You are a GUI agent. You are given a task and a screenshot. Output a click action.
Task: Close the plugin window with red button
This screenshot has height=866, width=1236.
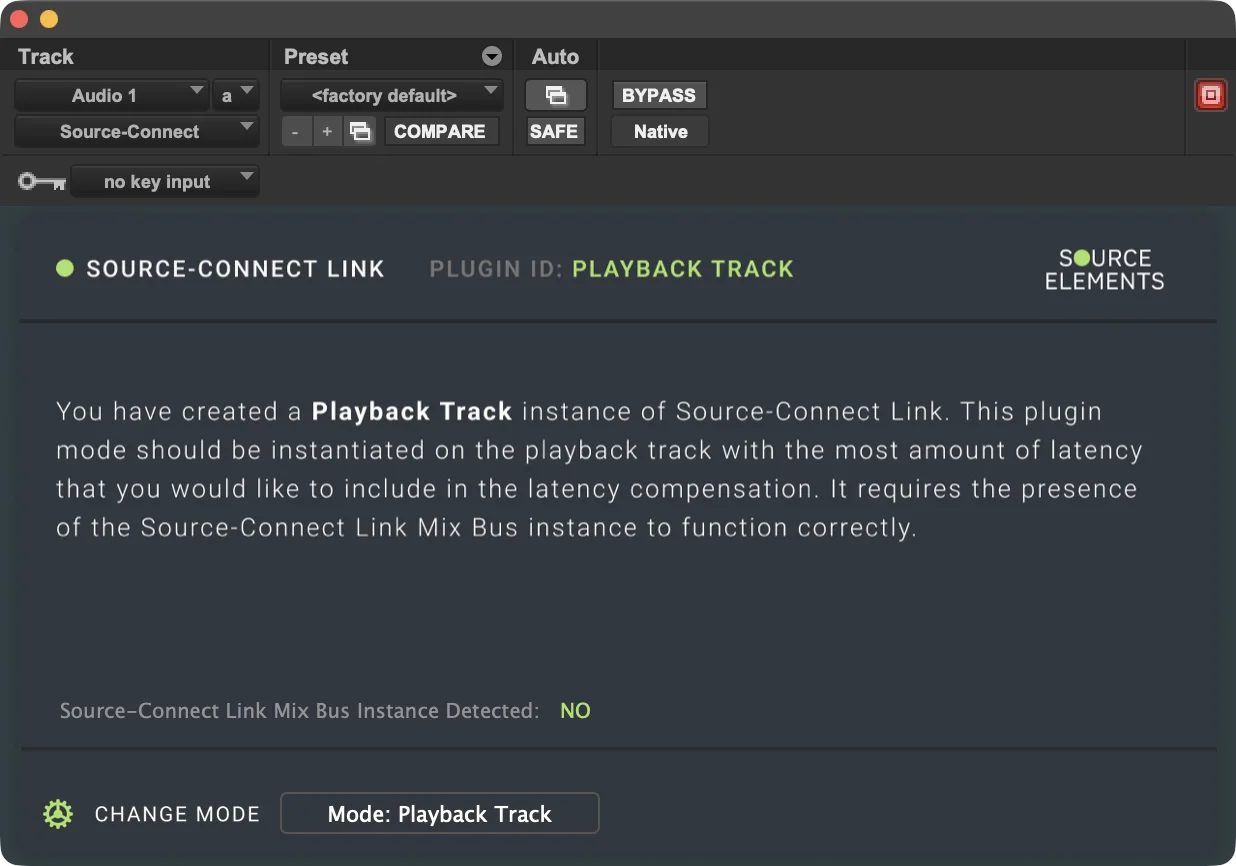[19, 19]
